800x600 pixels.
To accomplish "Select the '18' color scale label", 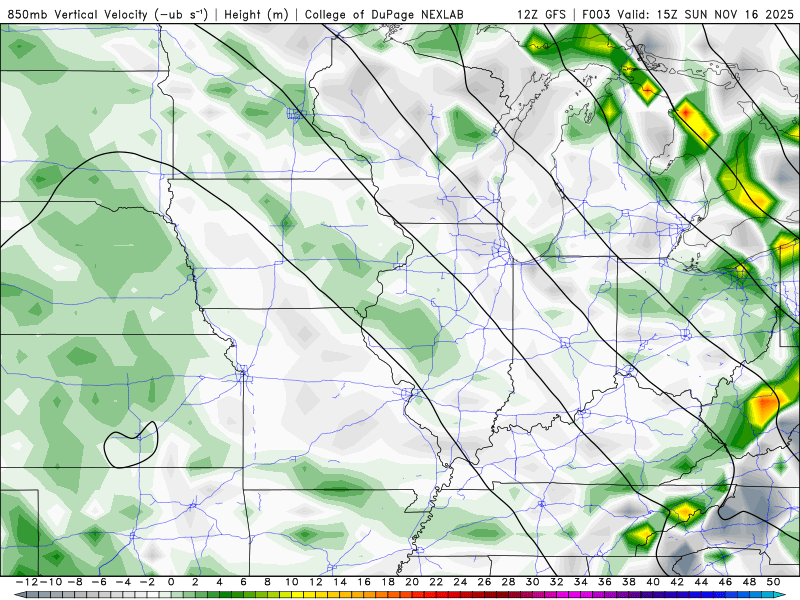I will coord(388,582).
